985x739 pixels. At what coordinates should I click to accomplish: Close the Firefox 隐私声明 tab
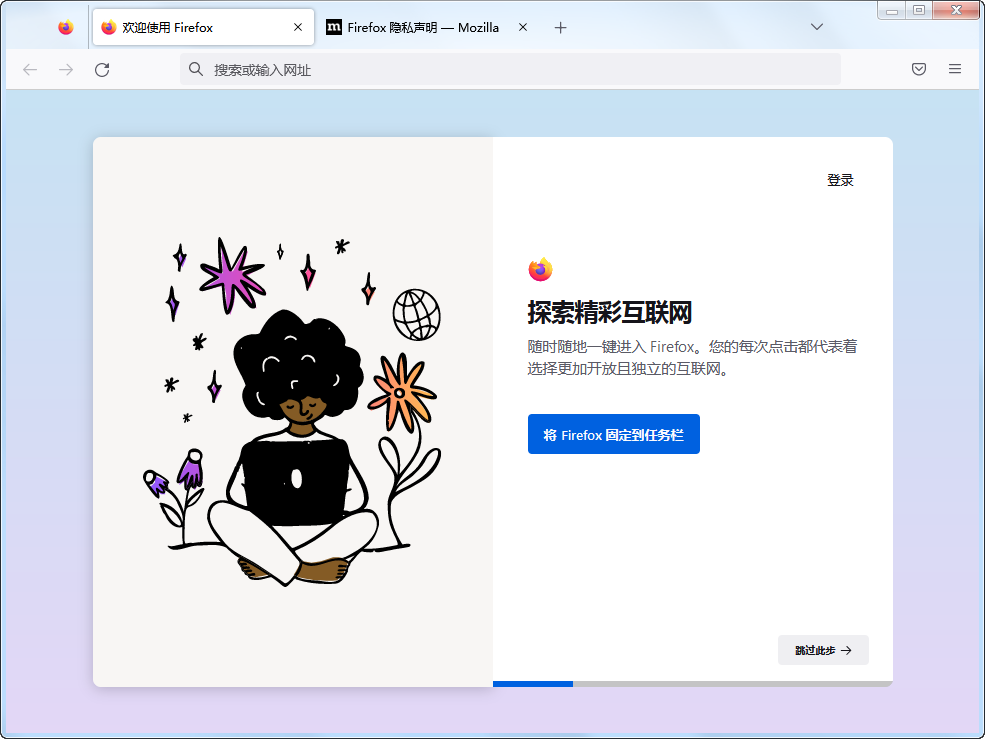point(521,28)
